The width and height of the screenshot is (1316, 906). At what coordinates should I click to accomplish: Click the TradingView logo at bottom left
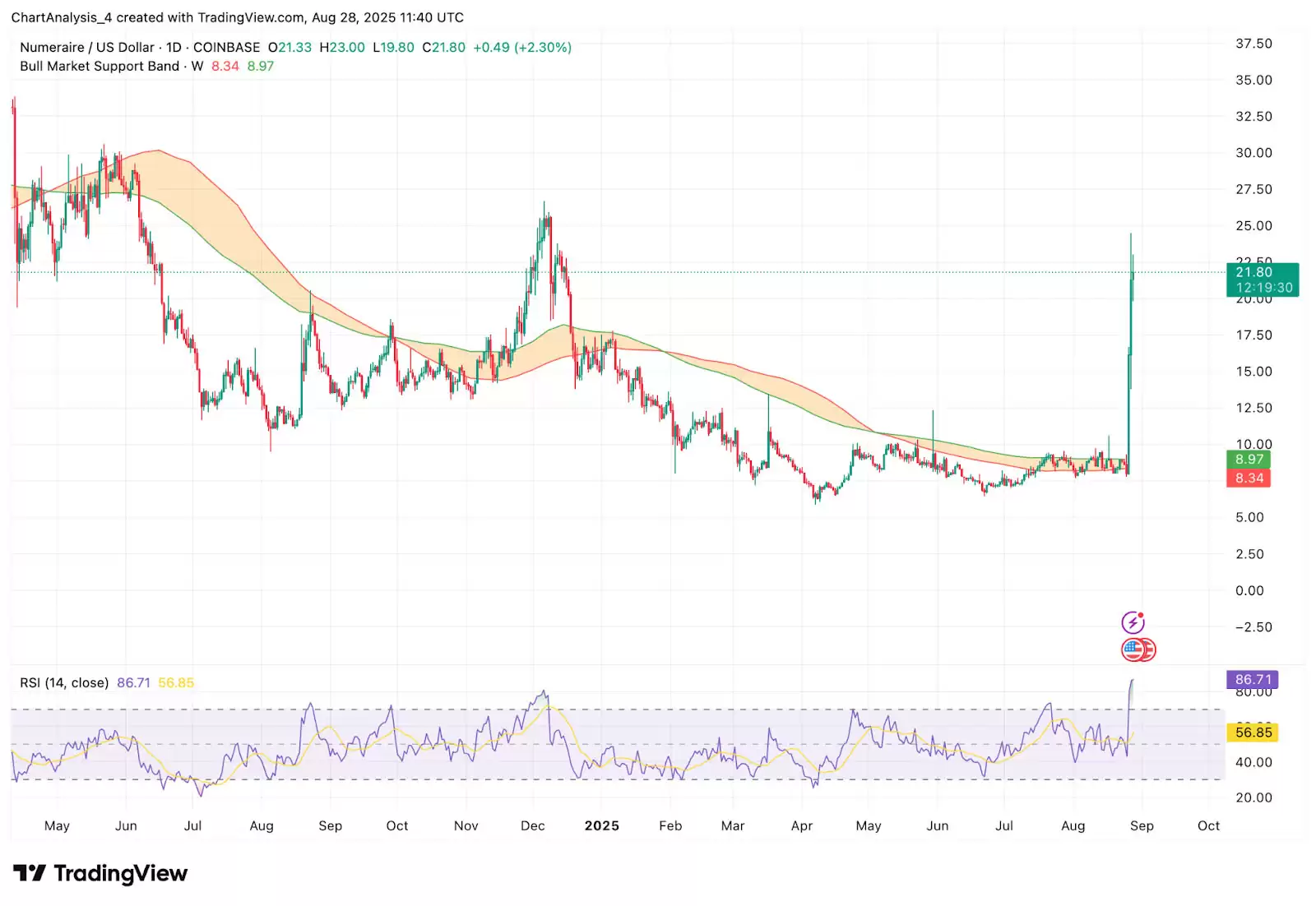point(100,873)
